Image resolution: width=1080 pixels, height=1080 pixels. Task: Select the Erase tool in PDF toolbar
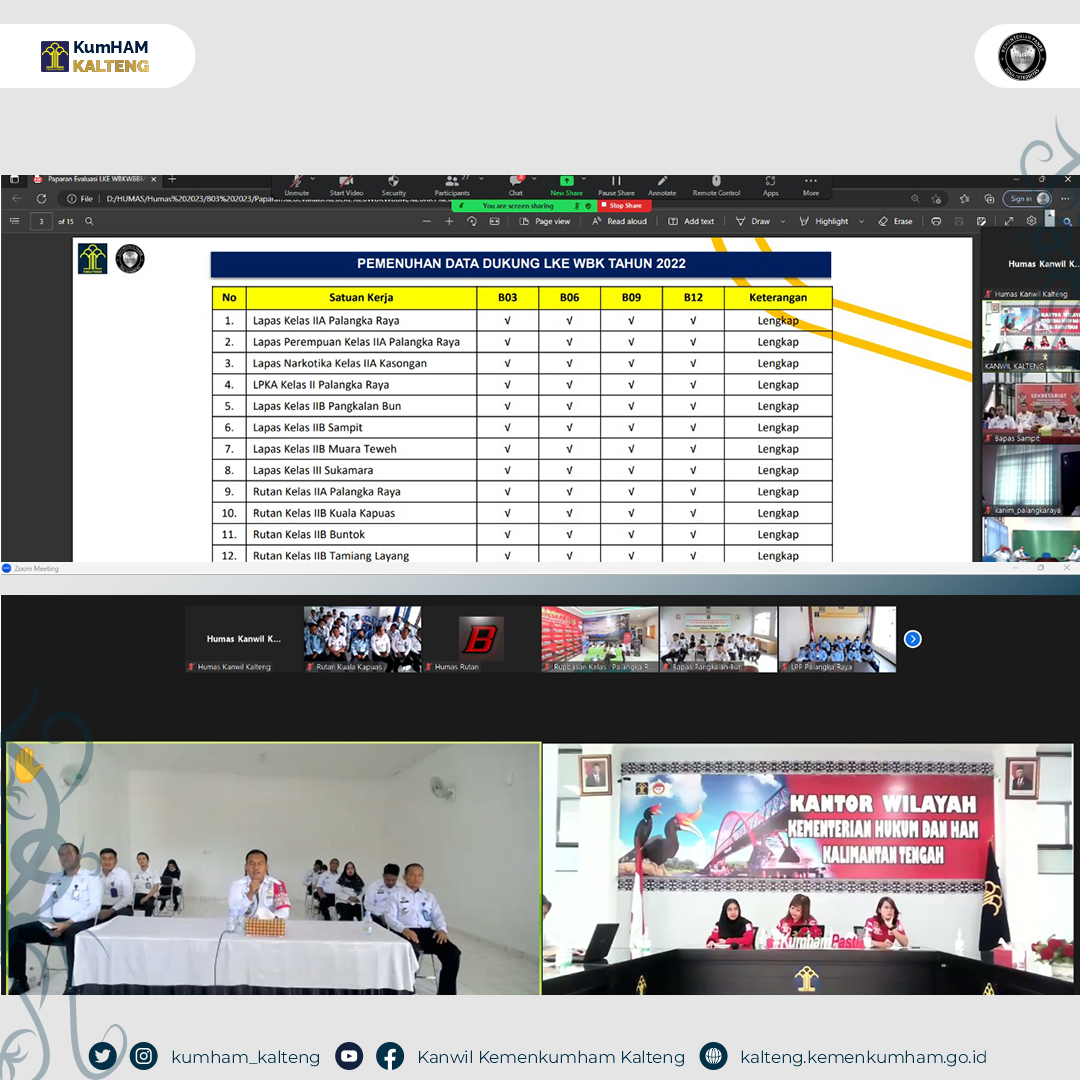click(895, 222)
